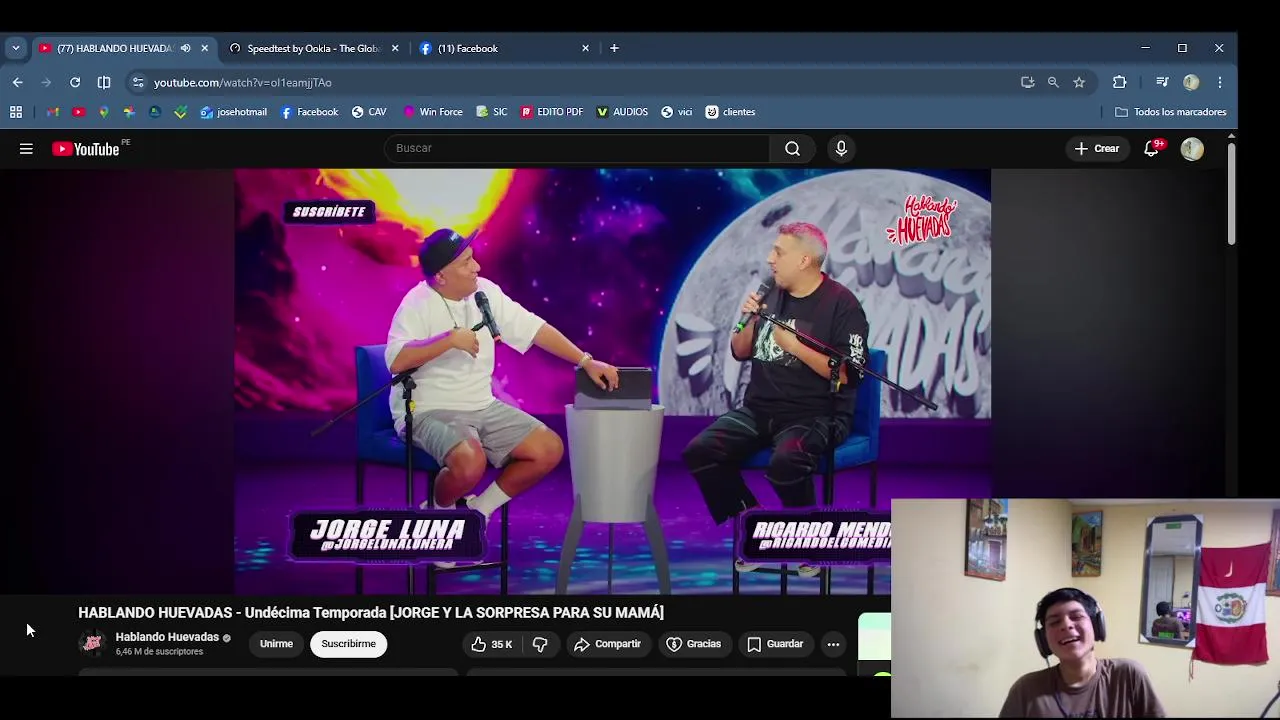Open the Extensions puzzle icon

[x=1119, y=82]
